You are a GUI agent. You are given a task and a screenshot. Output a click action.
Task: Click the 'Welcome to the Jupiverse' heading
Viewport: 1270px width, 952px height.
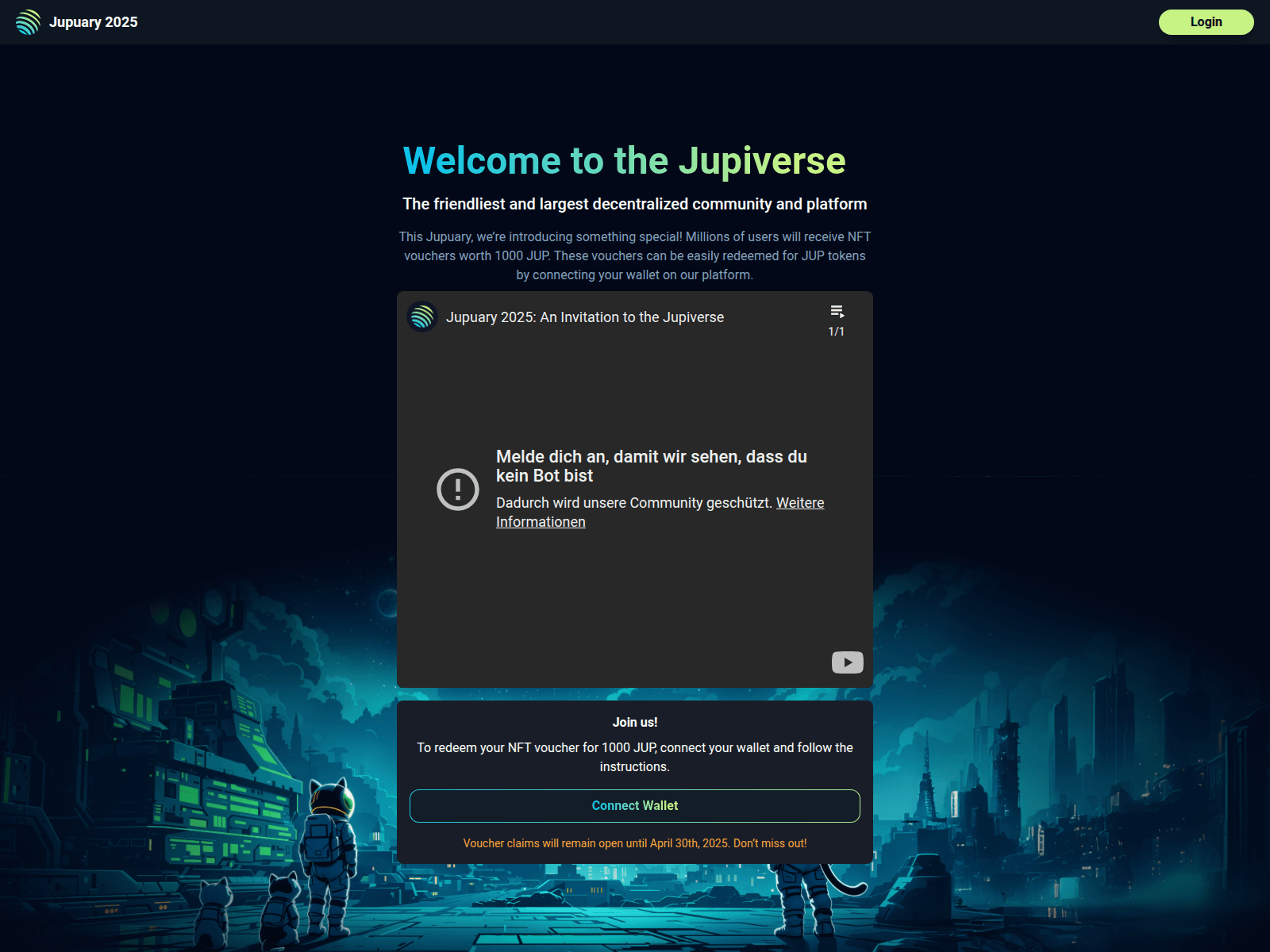pyautogui.click(x=624, y=161)
